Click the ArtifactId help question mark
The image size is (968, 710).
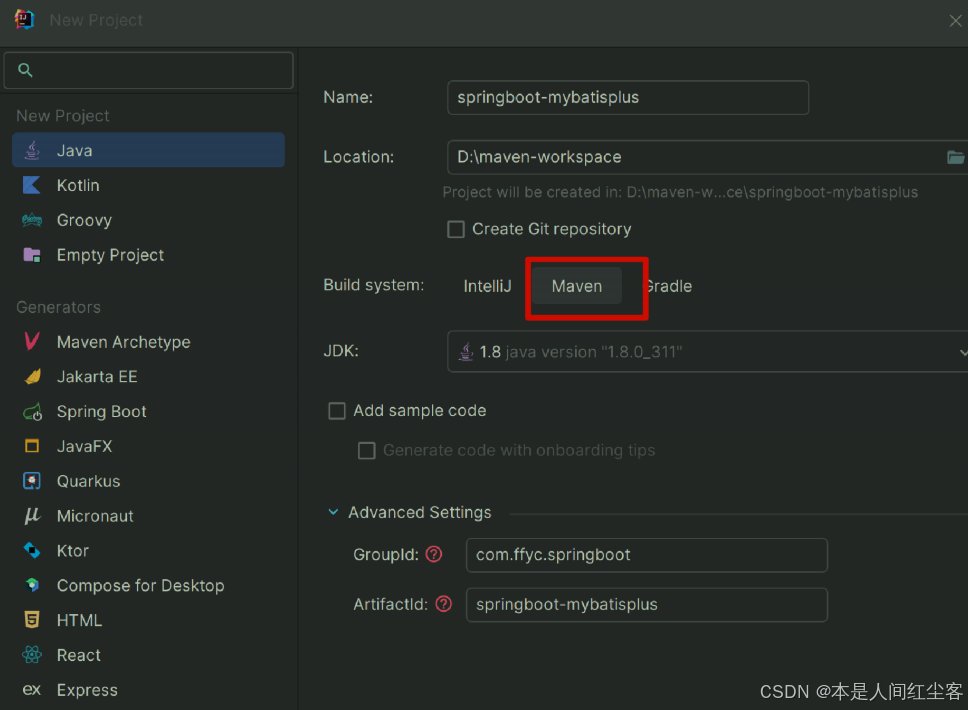coord(443,604)
